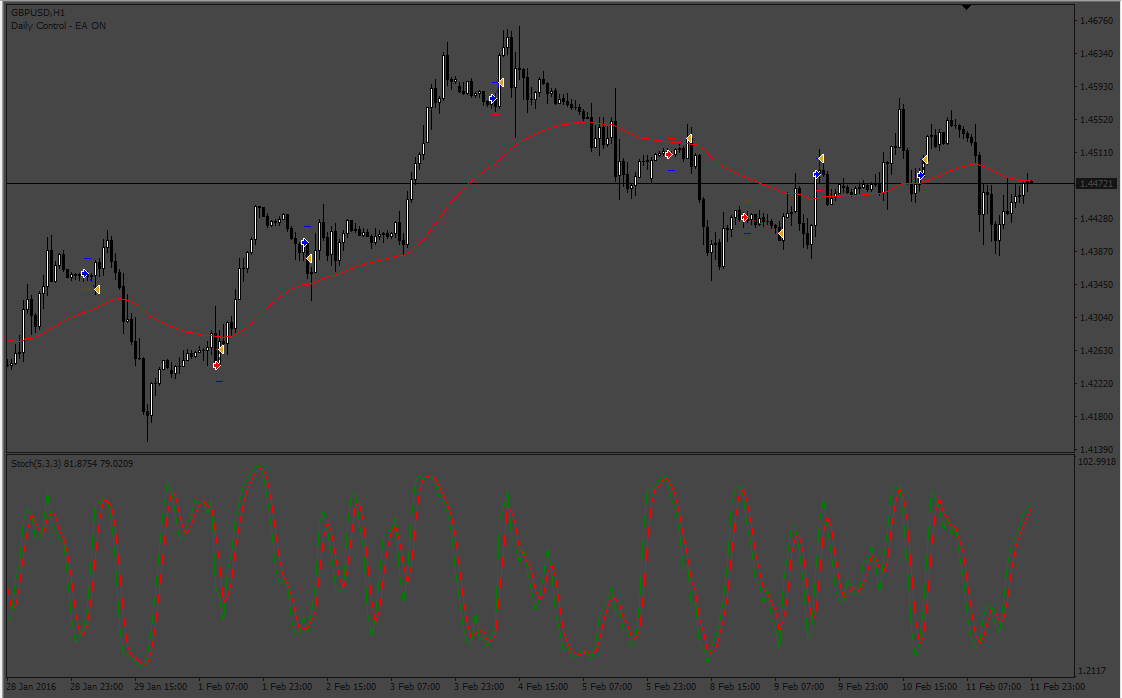Click the 1.46340 price scale value
This screenshot has height=698, width=1122.
1096,54
